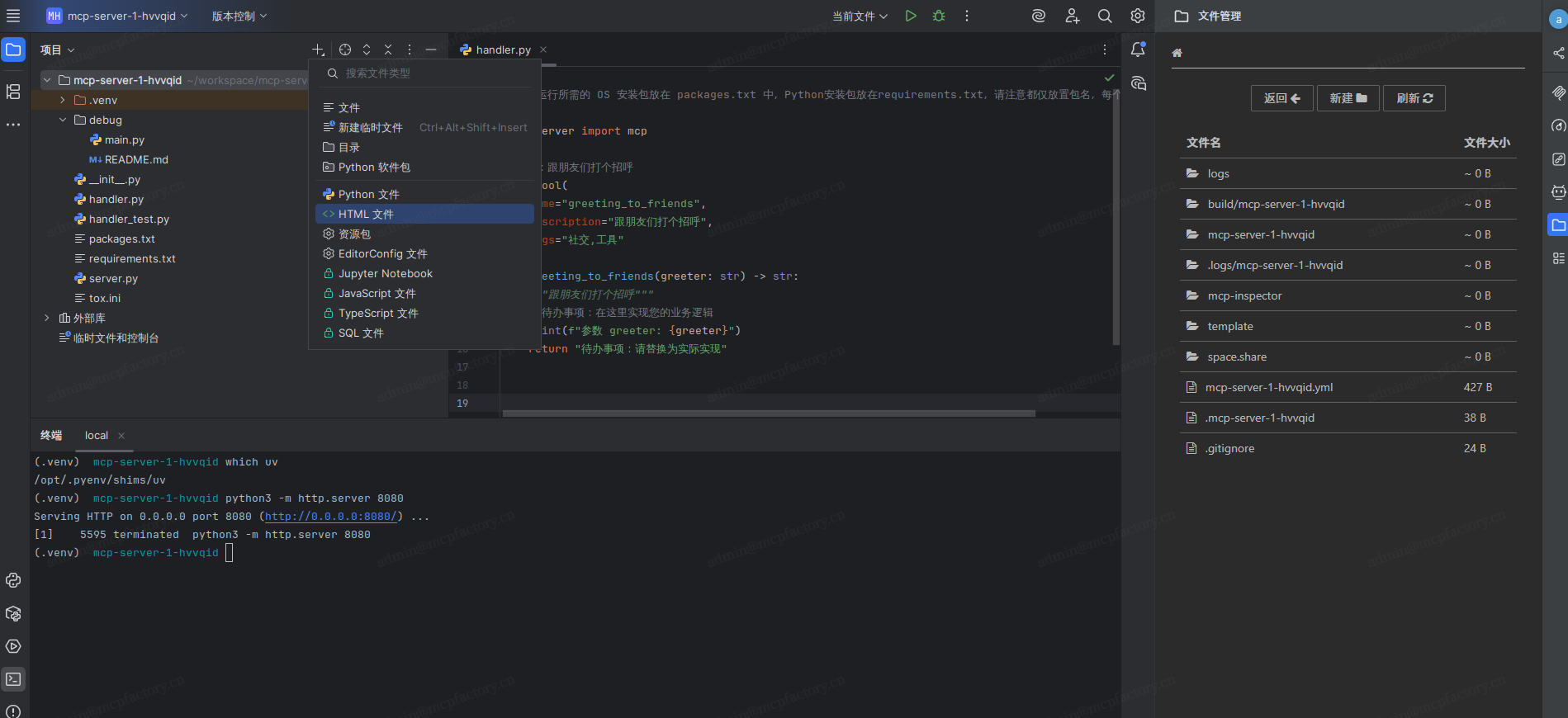Open the Search Everywhere magnifier icon
The image size is (1568, 718).
pyautogui.click(x=1105, y=16)
